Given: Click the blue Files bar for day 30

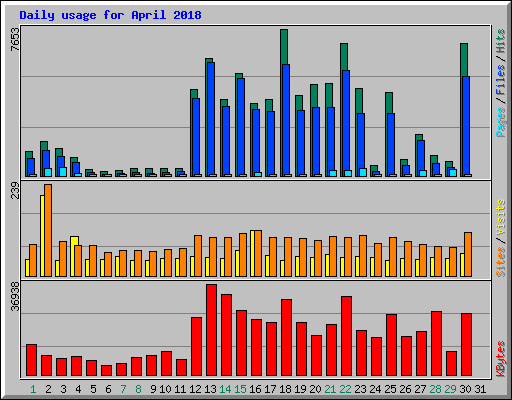Looking at the screenshot, I should tap(466, 126).
